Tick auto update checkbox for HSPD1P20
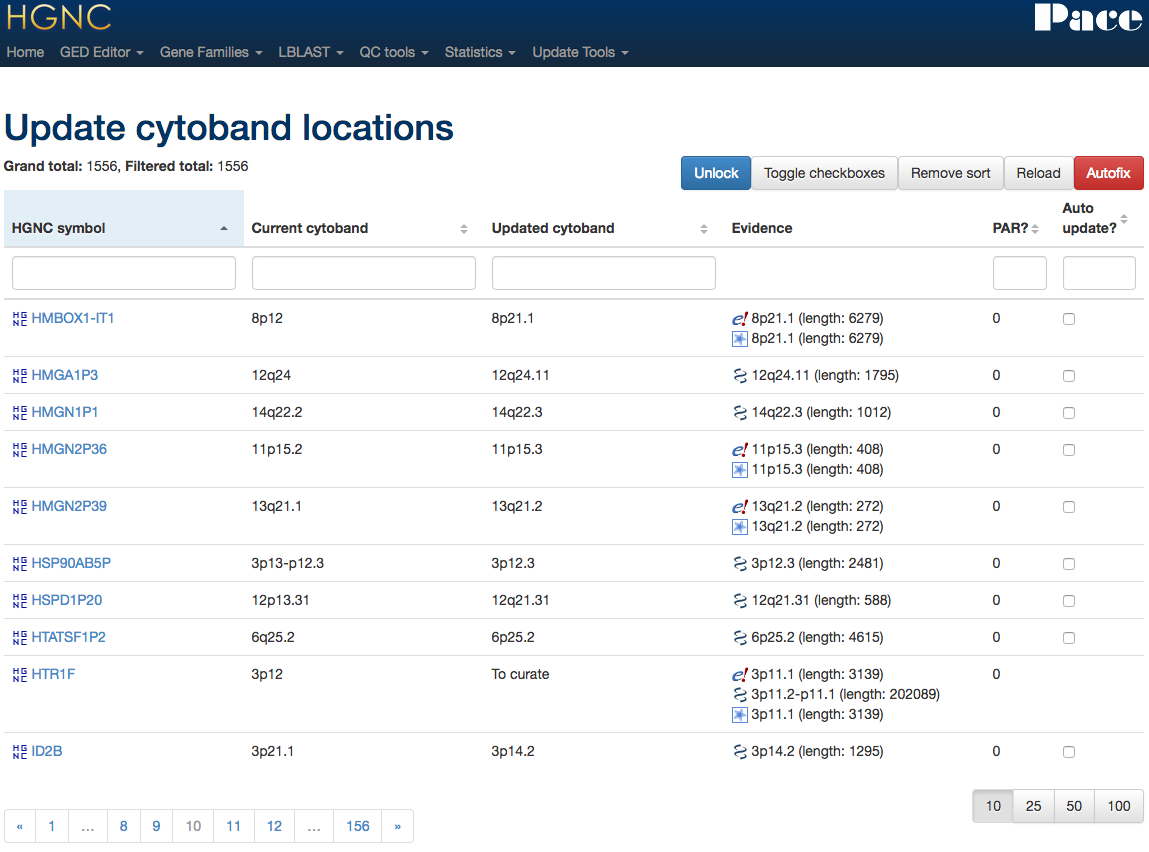This screenshot has width=1149, height=852. (1069, 601)
